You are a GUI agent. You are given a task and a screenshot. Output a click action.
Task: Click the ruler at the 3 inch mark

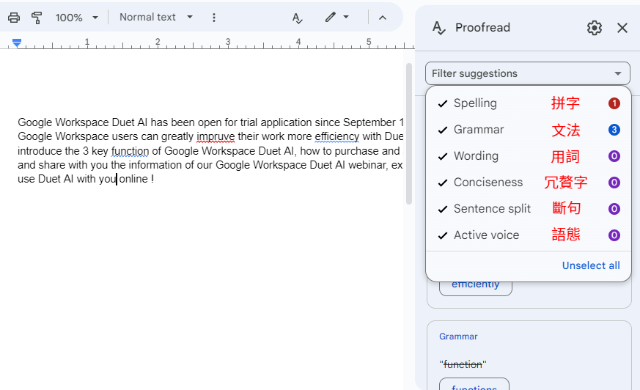[x=228, y=42]
